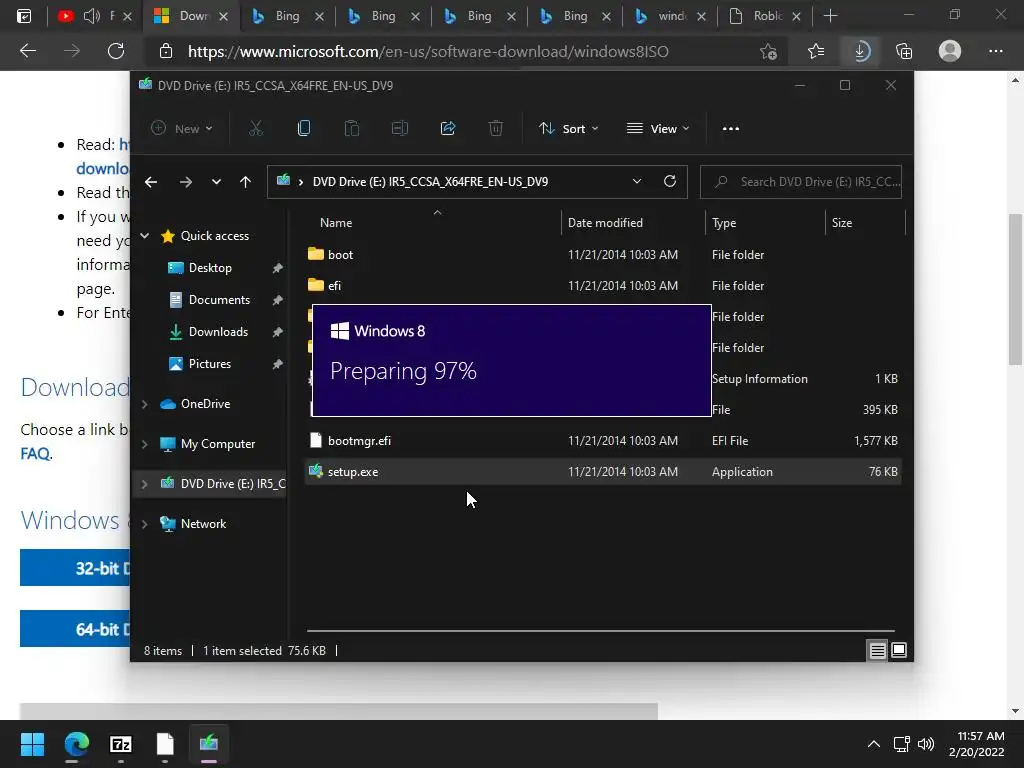Open Edge settings and more menu
The width and height of the screenshot is (1024, 768).
(x=995, y=51)
